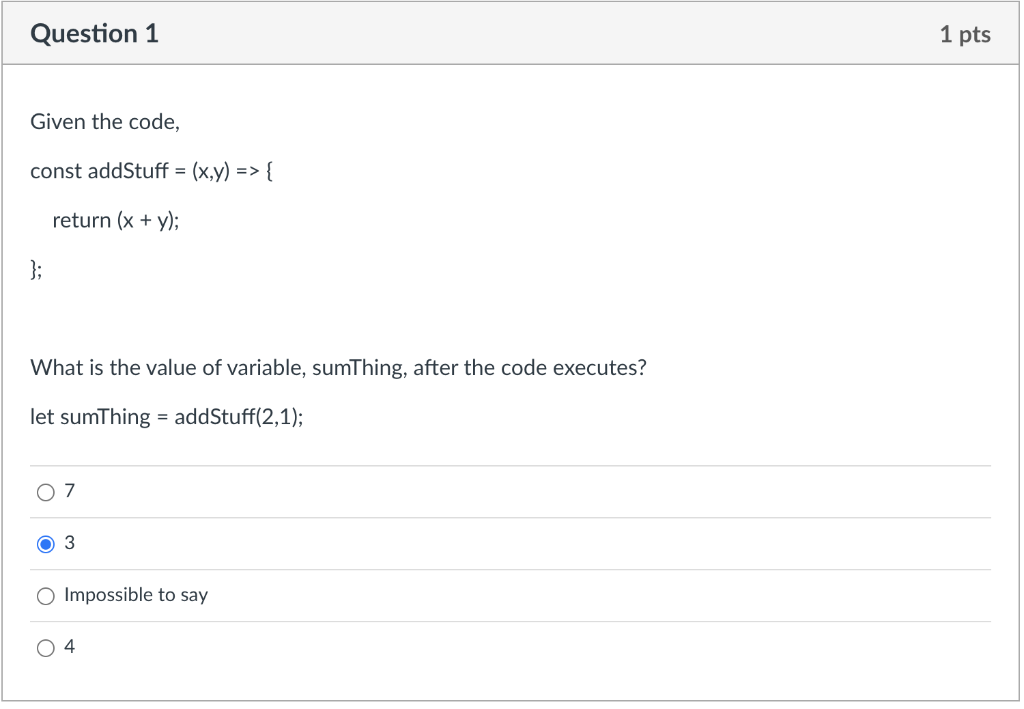
Task: Click the word "return" in the code
Action: tap(82, 221)
